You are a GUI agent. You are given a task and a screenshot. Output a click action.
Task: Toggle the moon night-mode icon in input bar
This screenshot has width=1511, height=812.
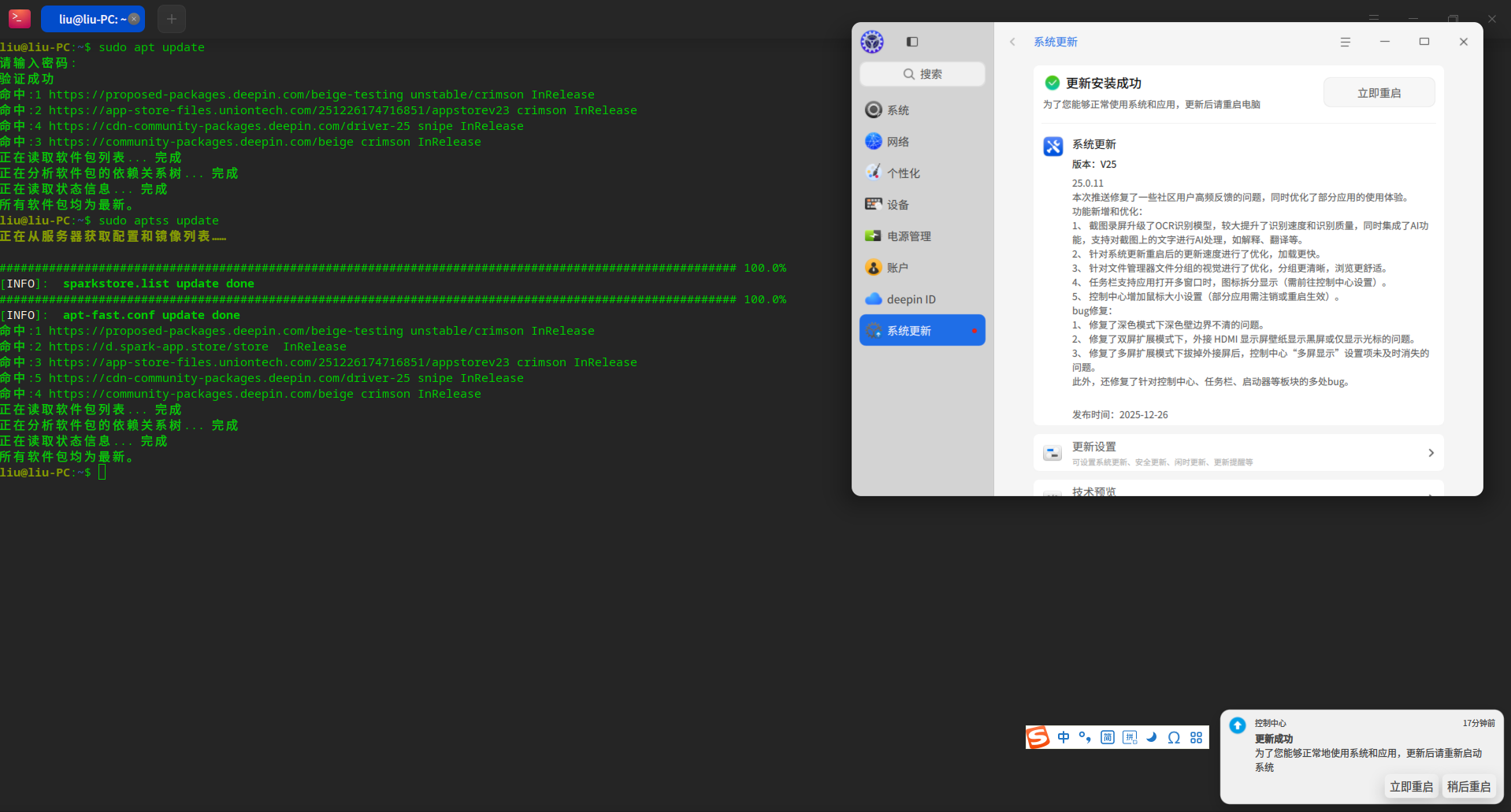pyautogui.click(x=1152, y=737)
